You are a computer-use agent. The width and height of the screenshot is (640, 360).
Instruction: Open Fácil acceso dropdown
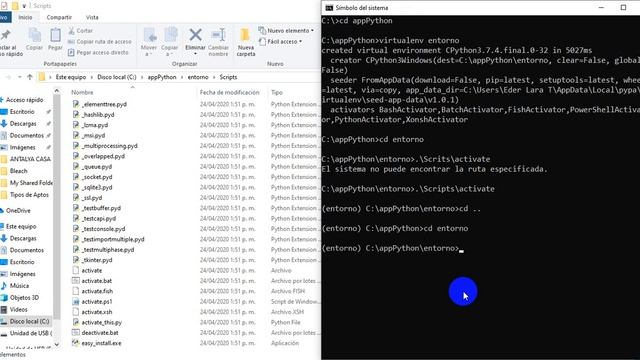coord(280,42)
